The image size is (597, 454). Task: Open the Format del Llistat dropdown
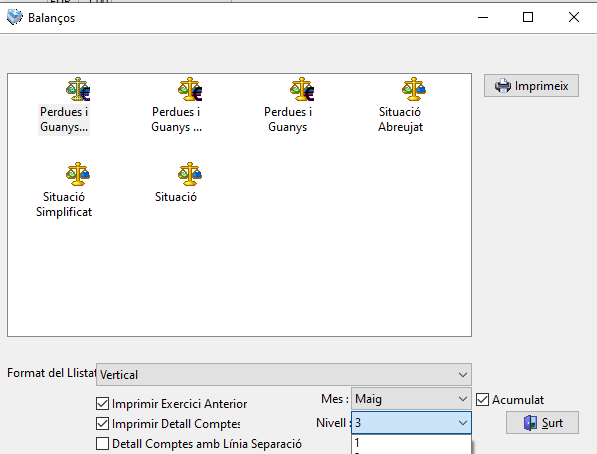pyautogui.click(x=284, y=374)
